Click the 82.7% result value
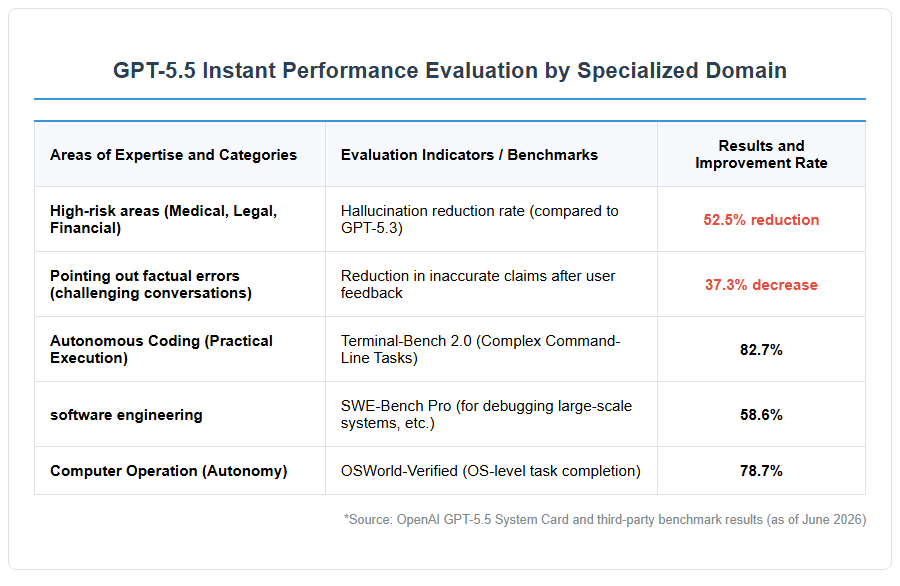Image resolution: width=900 pixels, height=586 pixels. (x=761, y=350)
